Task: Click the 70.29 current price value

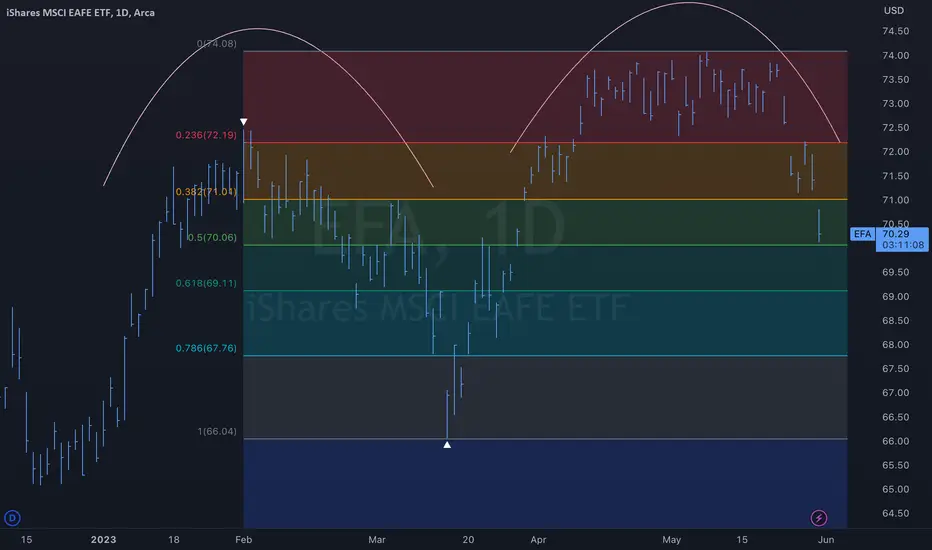Action: 896,234
